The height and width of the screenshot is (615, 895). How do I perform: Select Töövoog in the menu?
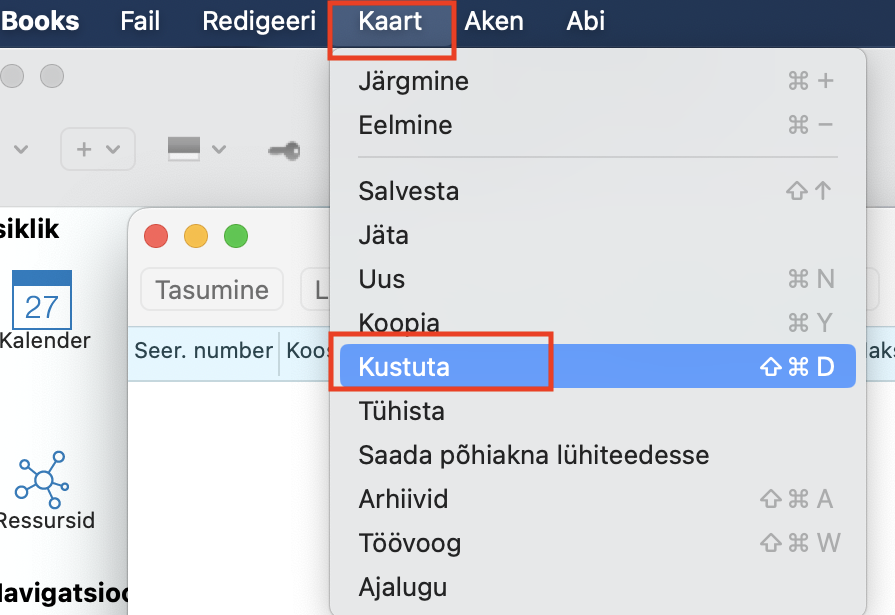click(409, 543)
